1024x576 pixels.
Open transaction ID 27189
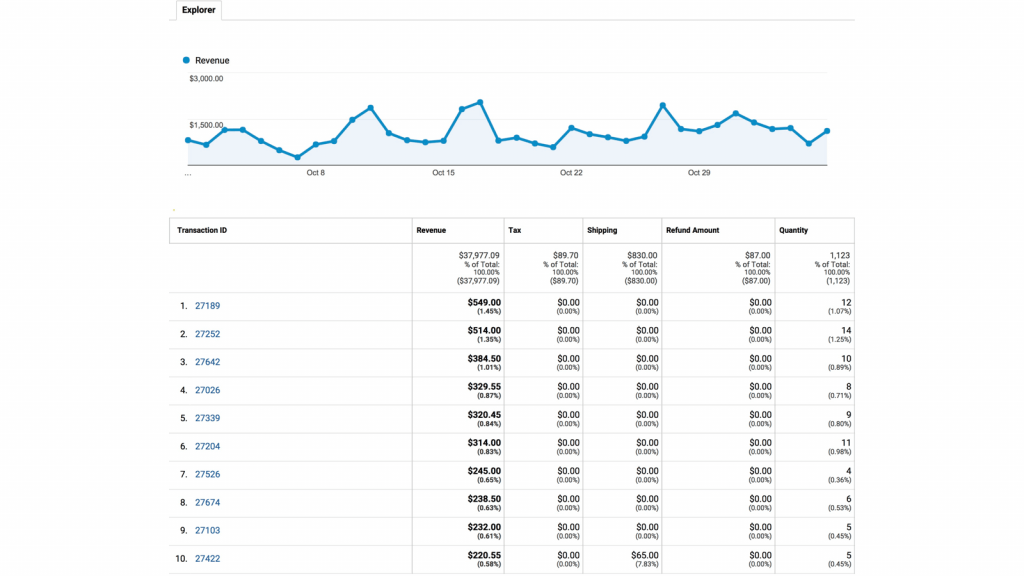pos(207,306)
